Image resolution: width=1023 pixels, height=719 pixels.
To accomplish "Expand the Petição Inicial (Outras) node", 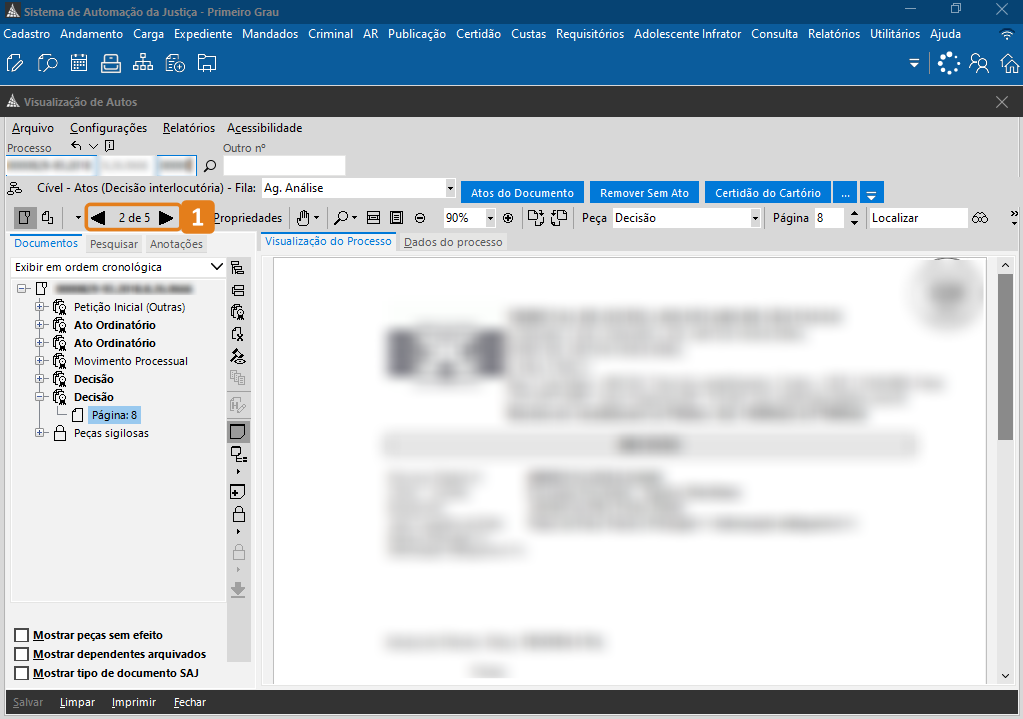I will 40,307.
